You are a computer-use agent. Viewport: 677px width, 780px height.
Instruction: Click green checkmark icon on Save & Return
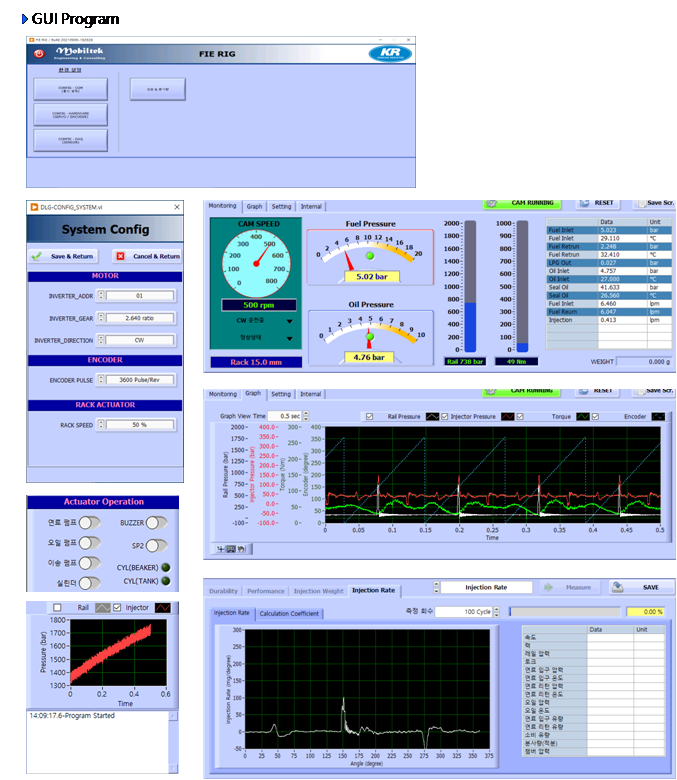coord(36,256)
